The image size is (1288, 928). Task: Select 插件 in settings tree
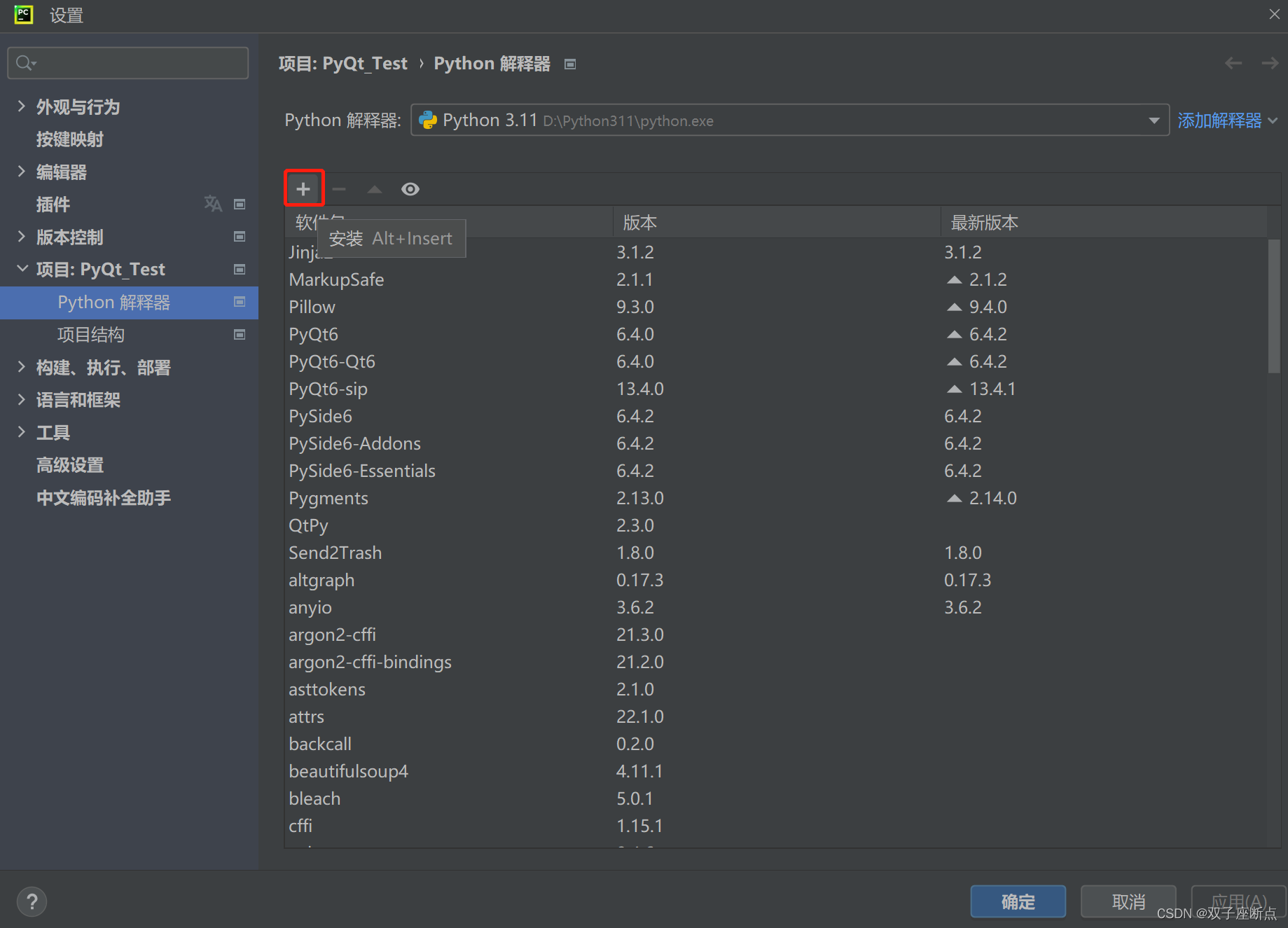pos(53,205)
